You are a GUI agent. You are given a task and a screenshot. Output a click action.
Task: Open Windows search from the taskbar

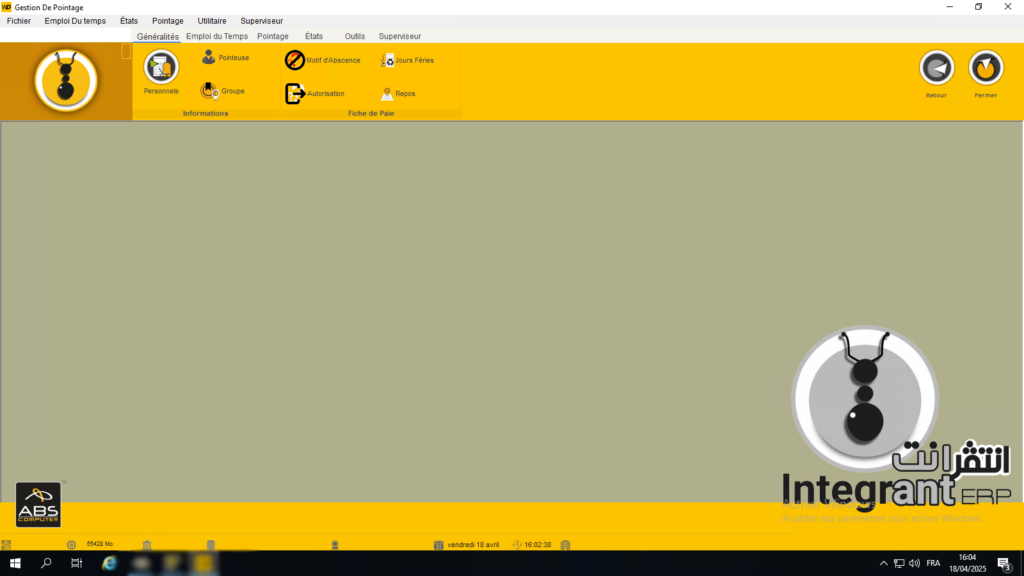click(x=46, y=563)
